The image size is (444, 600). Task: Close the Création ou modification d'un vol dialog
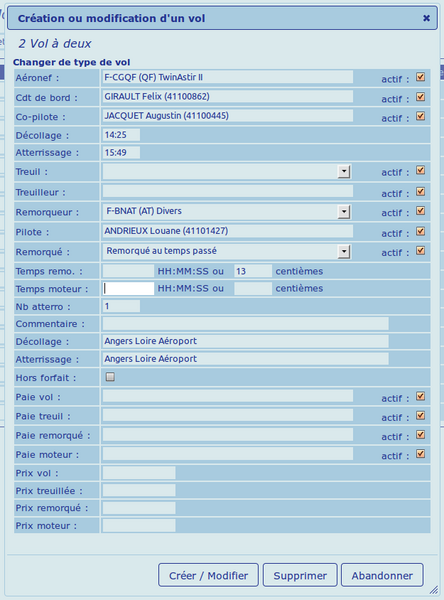point(426,18)
